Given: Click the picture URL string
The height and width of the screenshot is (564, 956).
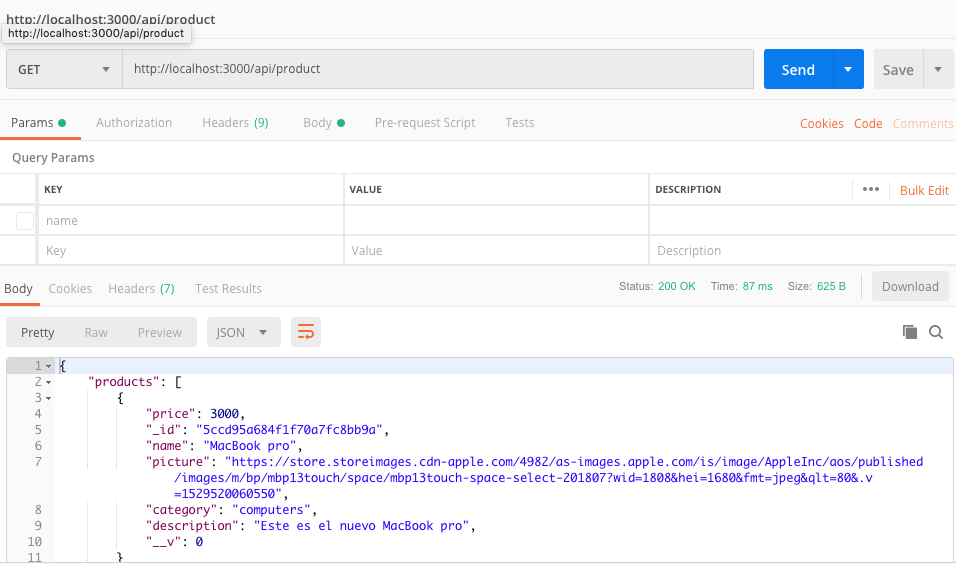Looking at the screenshot, I should point(548,477).
